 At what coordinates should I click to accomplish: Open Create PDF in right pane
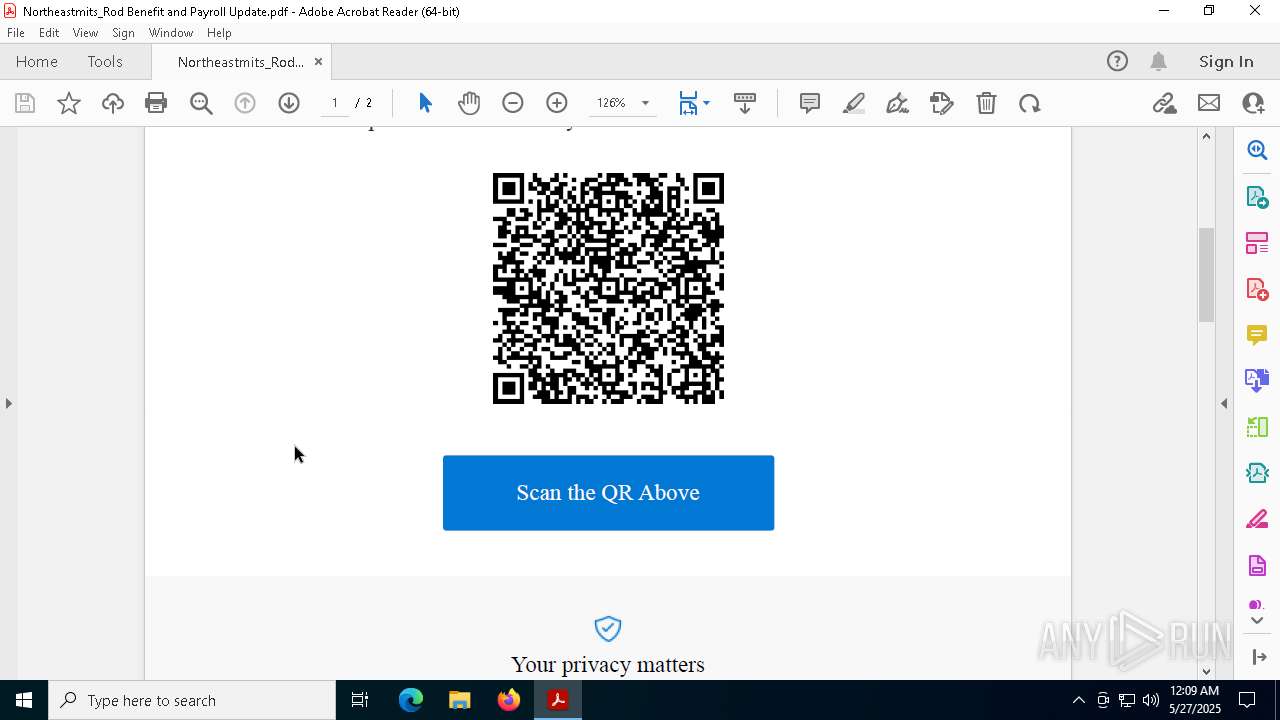(1257, 289)
